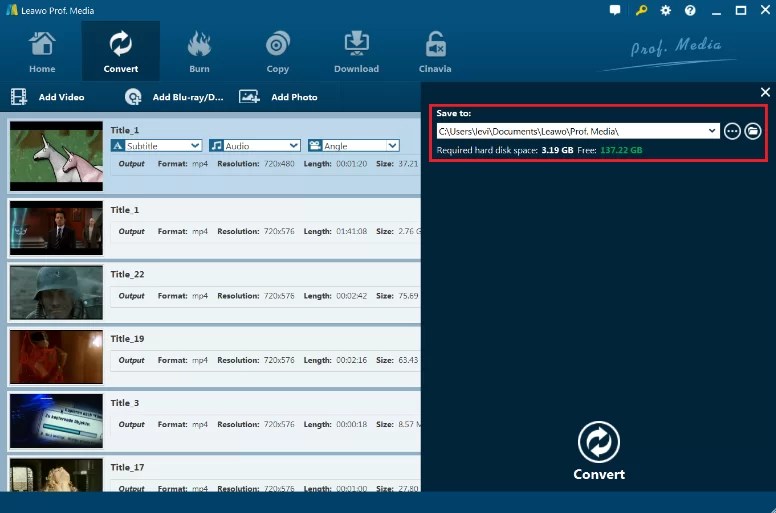
Task: Close the Save to side panel
Action: pyautogui.click(x=765, y=92)
